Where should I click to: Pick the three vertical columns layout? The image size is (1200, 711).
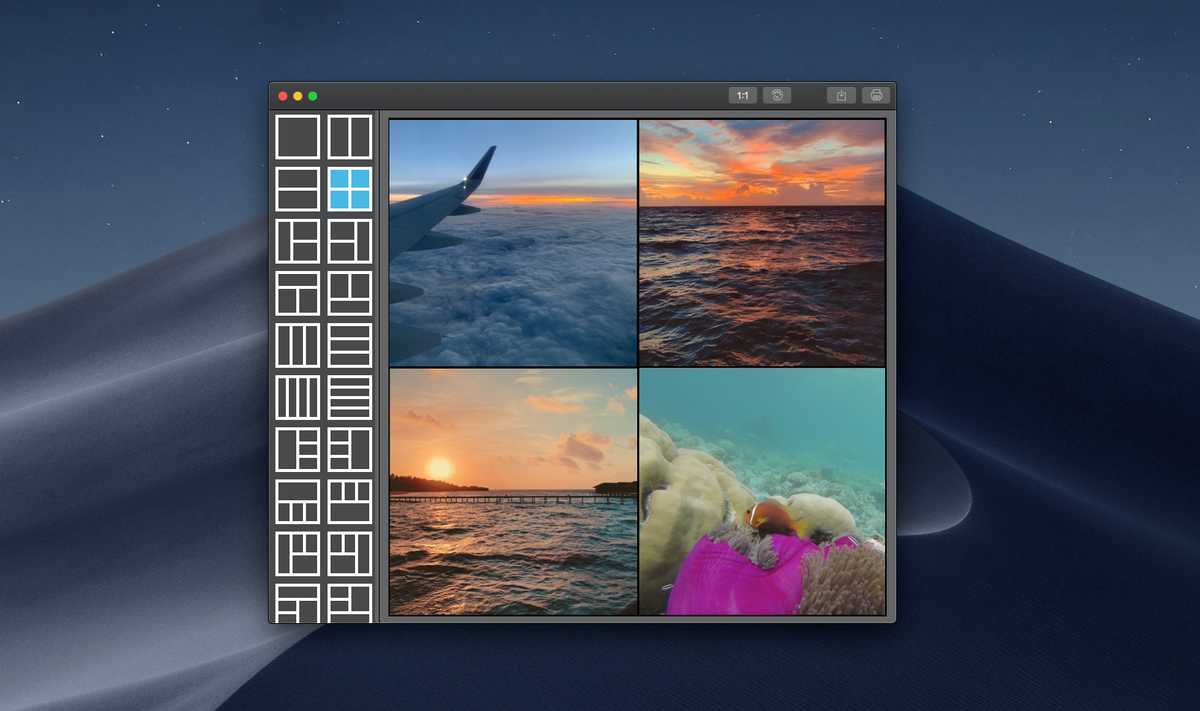[x=297, y=345]
